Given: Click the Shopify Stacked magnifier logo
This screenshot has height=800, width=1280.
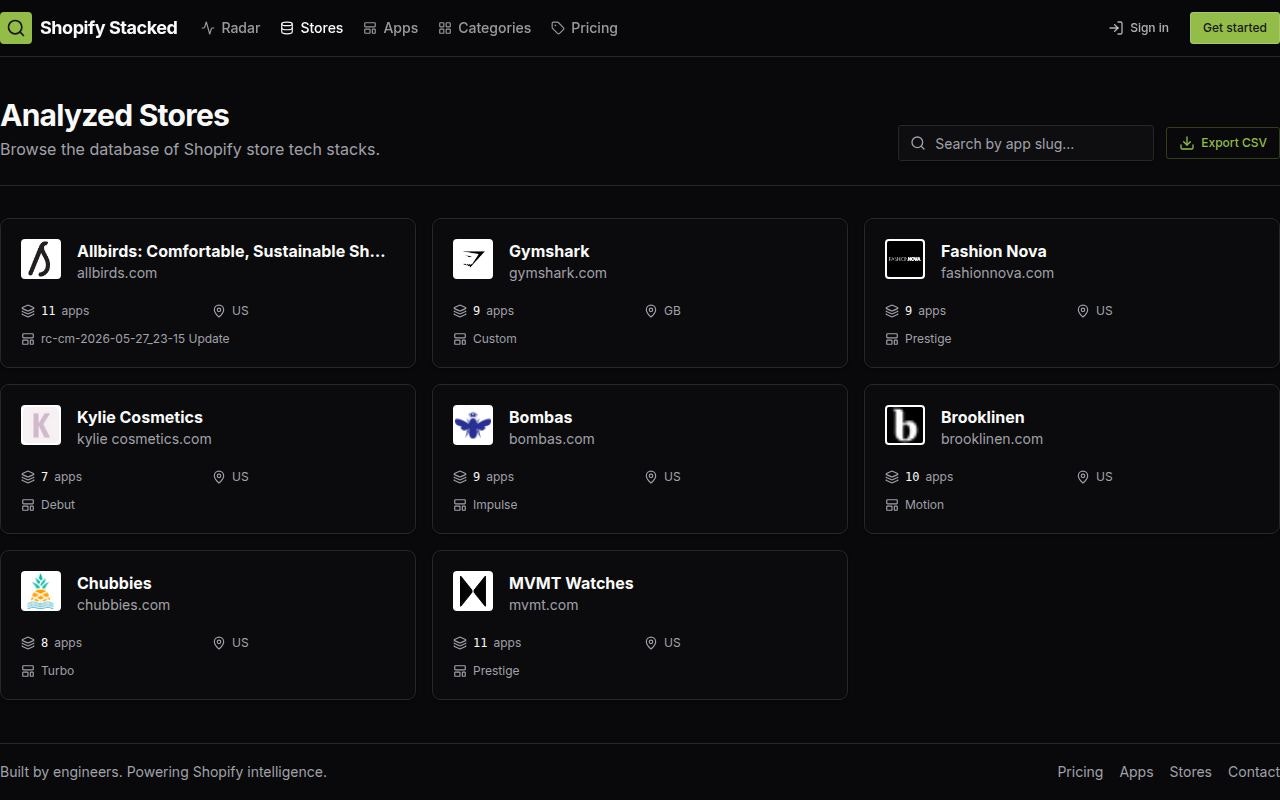Looking at the screenshot, I should 16,28.
